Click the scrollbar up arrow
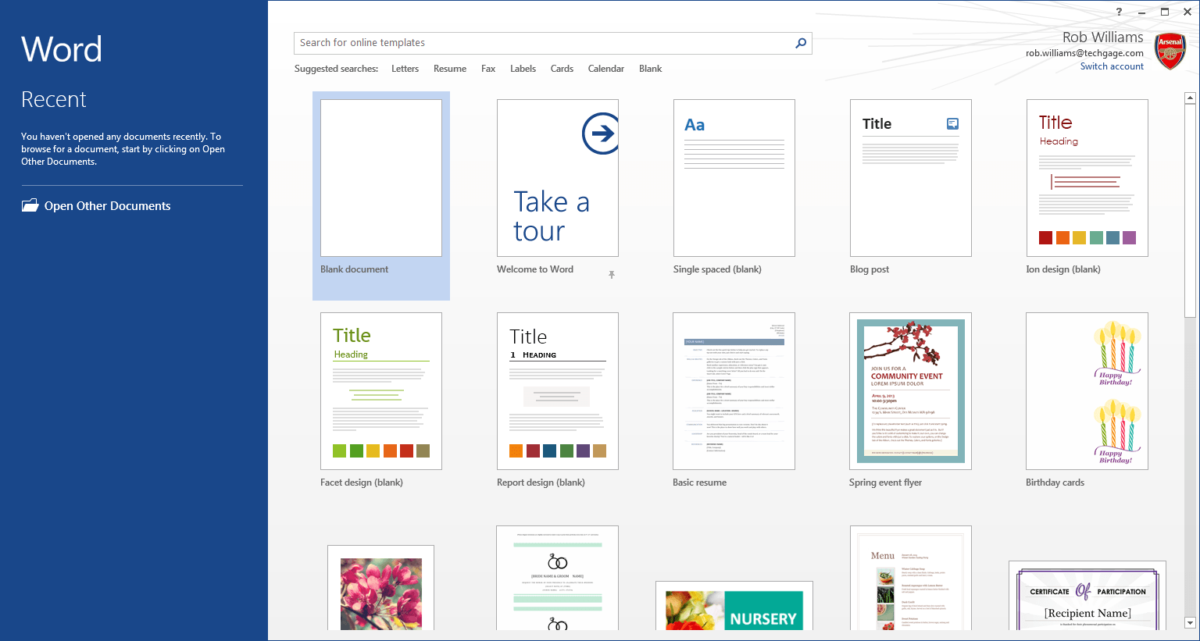The width and height of the screenshot is (1200, 641). tap(1191, 99)
